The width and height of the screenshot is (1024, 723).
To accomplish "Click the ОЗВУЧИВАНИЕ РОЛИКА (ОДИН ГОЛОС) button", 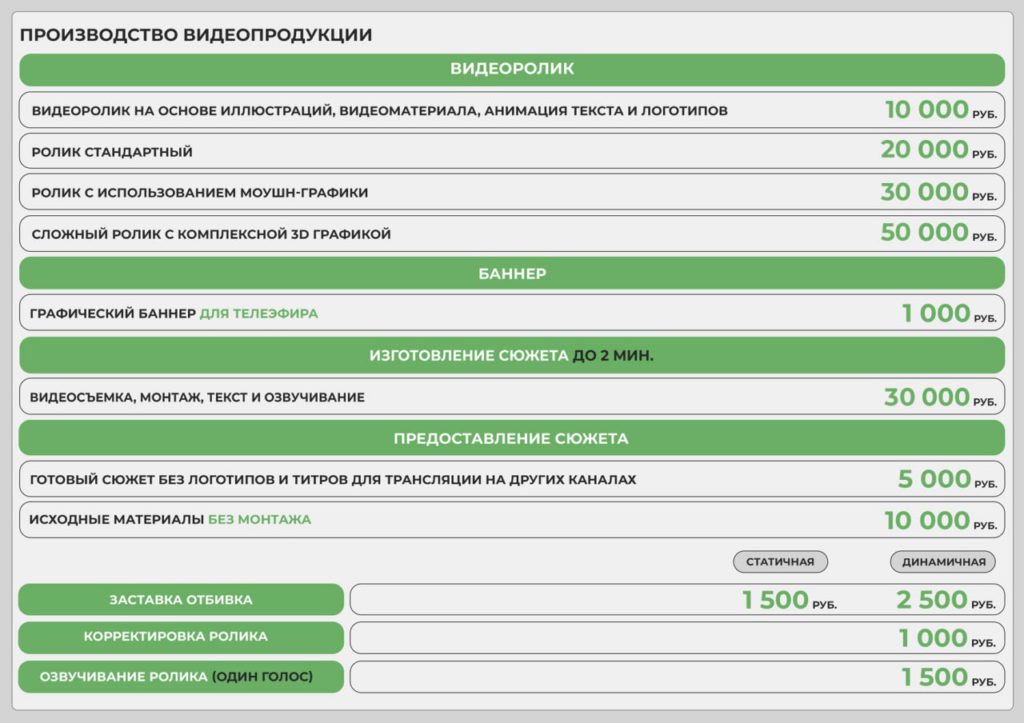I will [181, 677].
